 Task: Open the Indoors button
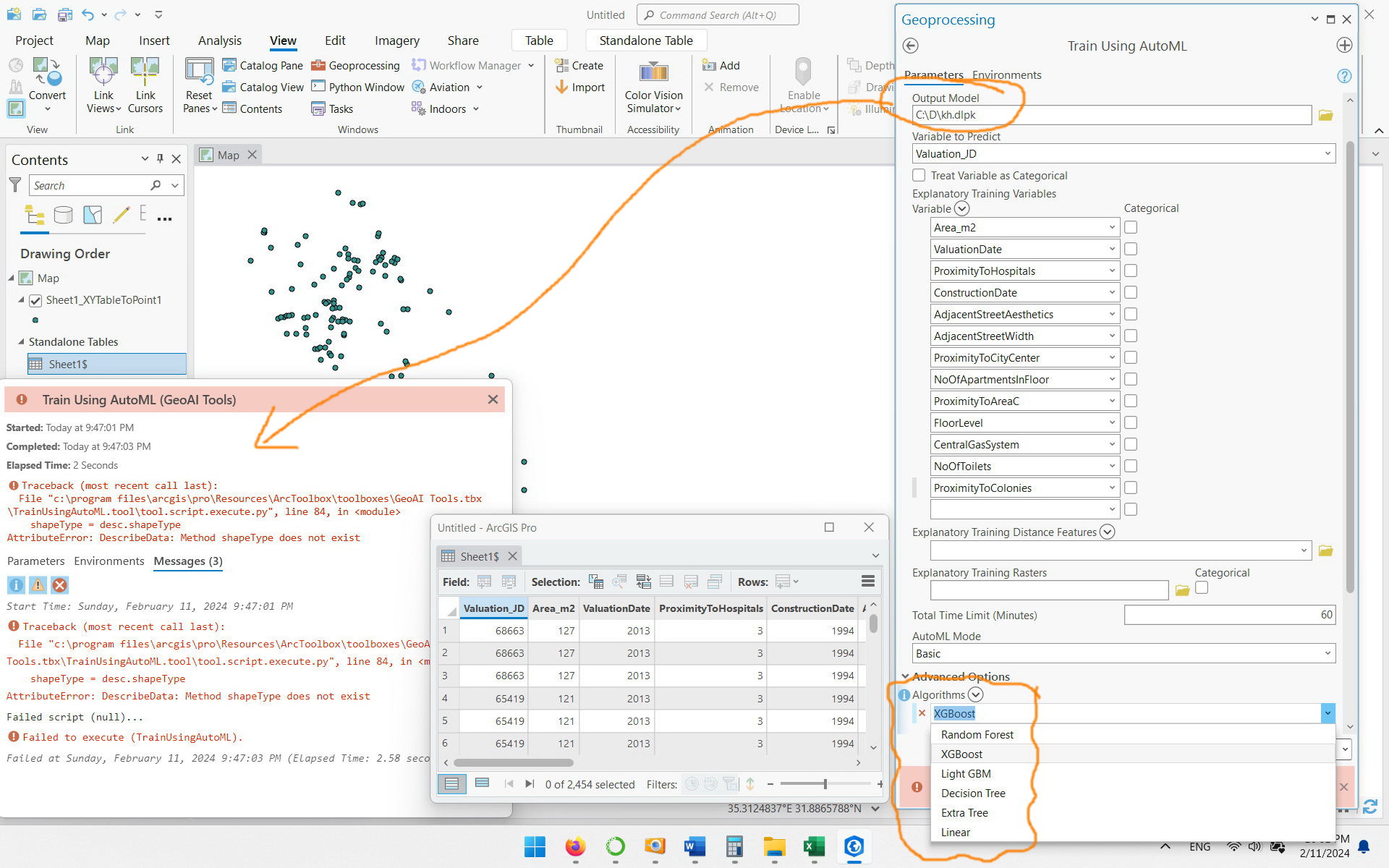[x=446, y=109]
